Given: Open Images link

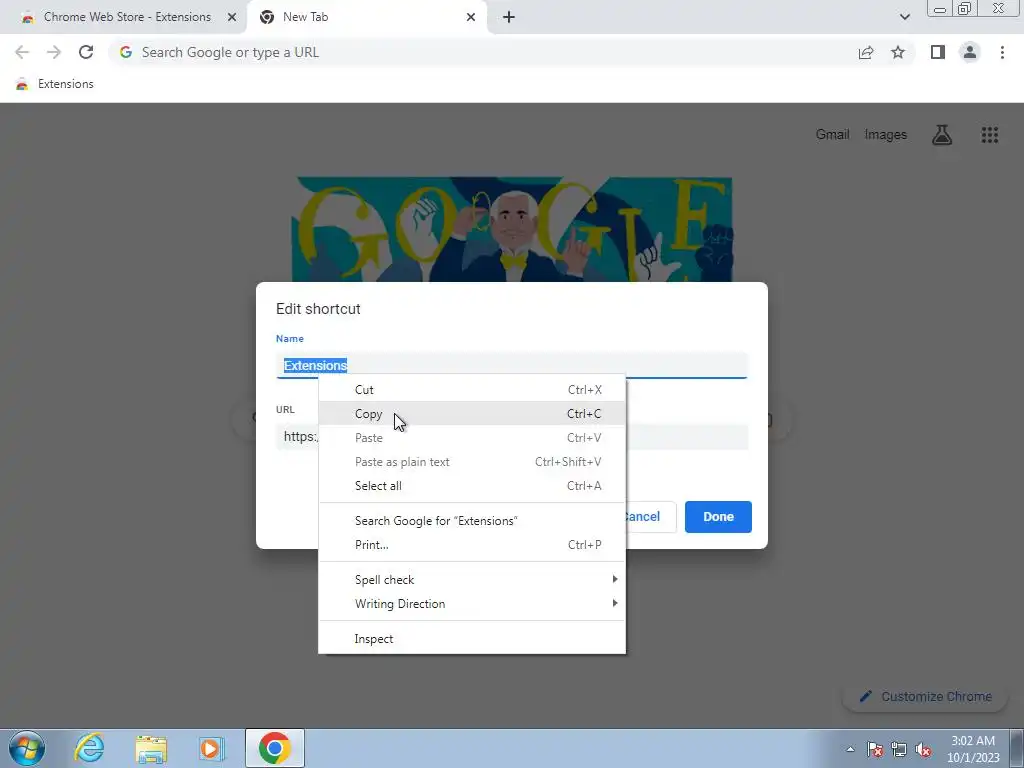Looking at the screenshot, I should coord(886,135).
